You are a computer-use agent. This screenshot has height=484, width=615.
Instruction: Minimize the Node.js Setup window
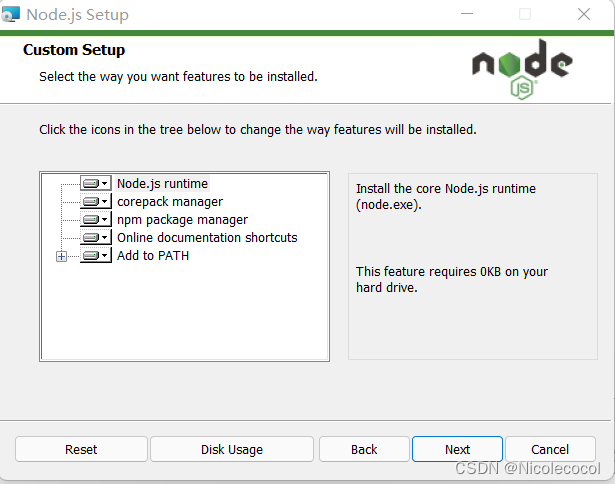(467, 15)
